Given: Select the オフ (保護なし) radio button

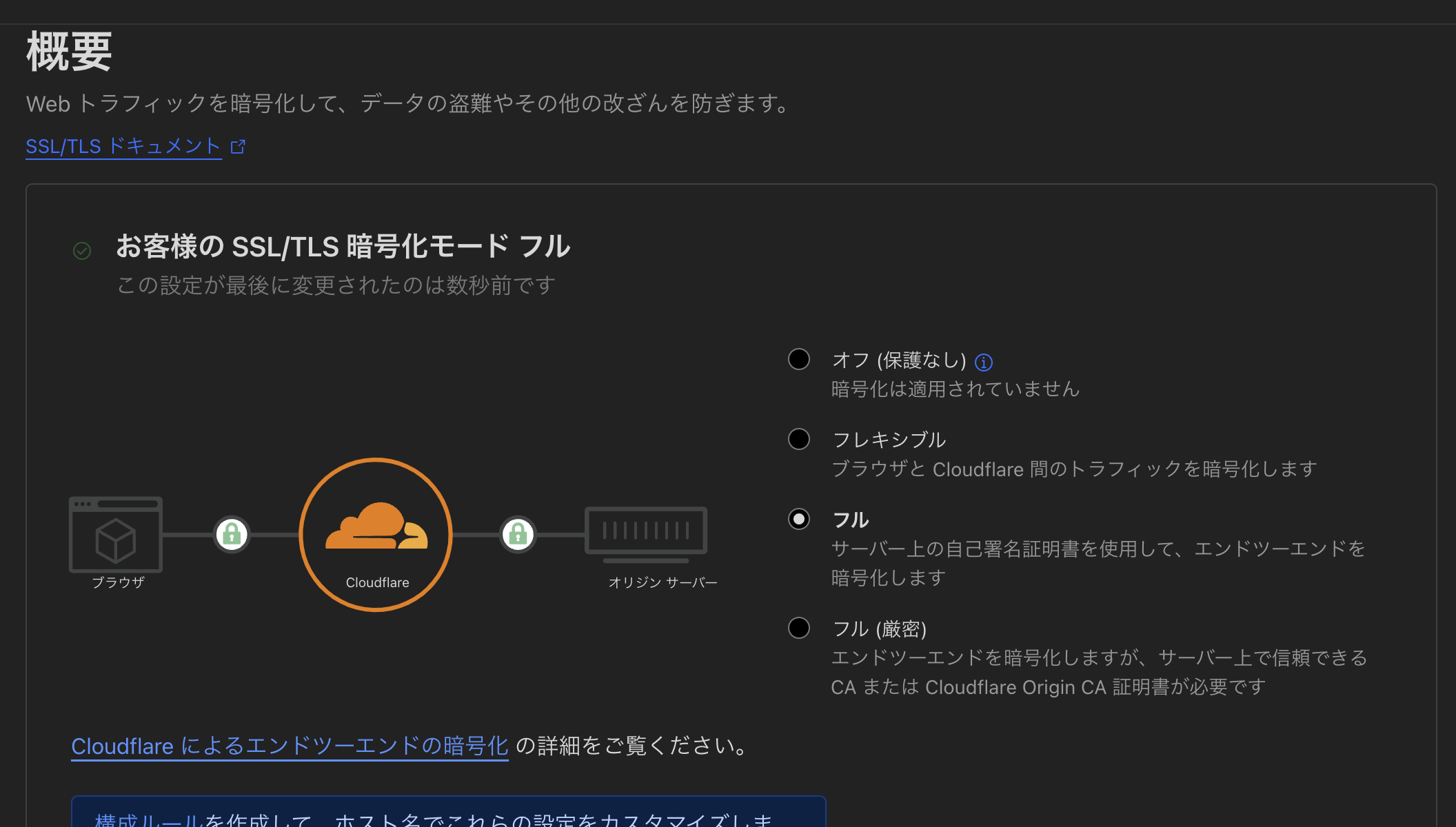Looking at the screenshot, I should [798, 359].
